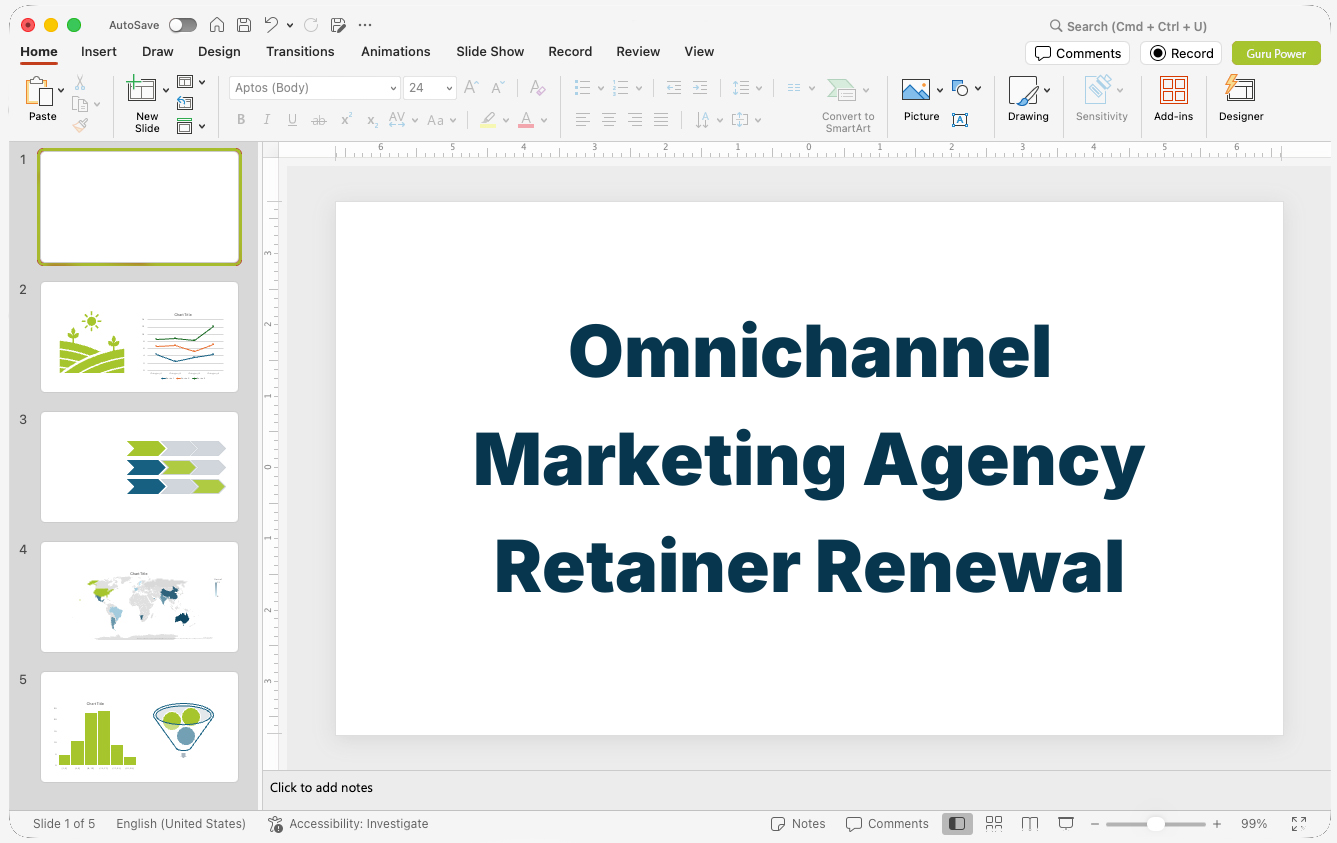This screenshot has width=1337, height=843.
Task: Click the Font Color swatch
Action: point(526,120)
